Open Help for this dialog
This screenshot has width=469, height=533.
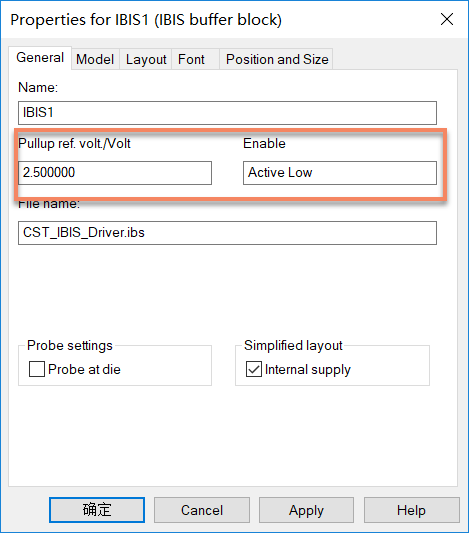pos(412,510)
